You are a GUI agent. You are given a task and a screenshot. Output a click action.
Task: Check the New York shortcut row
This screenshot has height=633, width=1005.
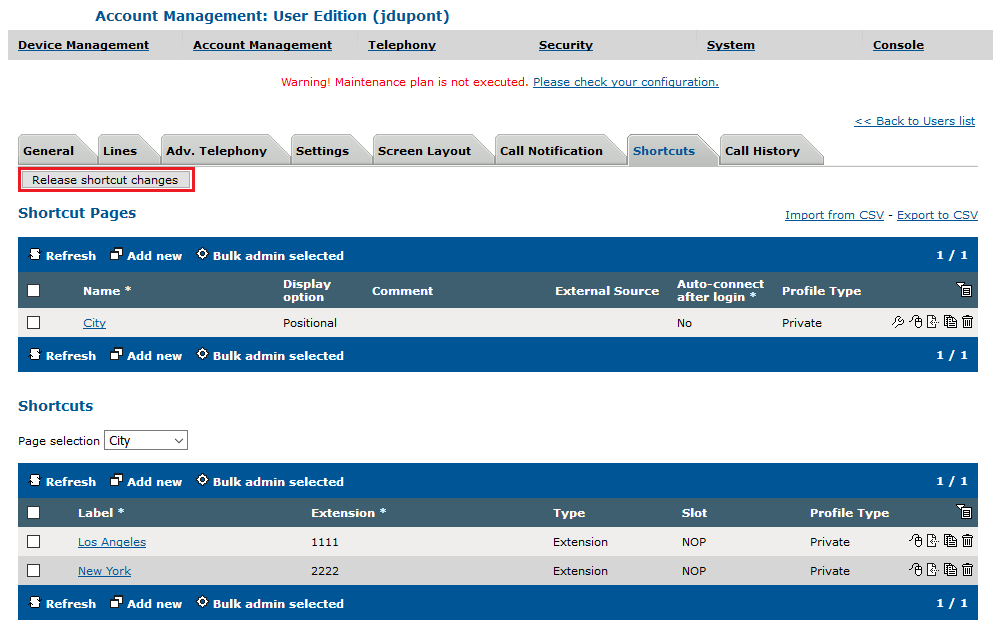point(34,571)
